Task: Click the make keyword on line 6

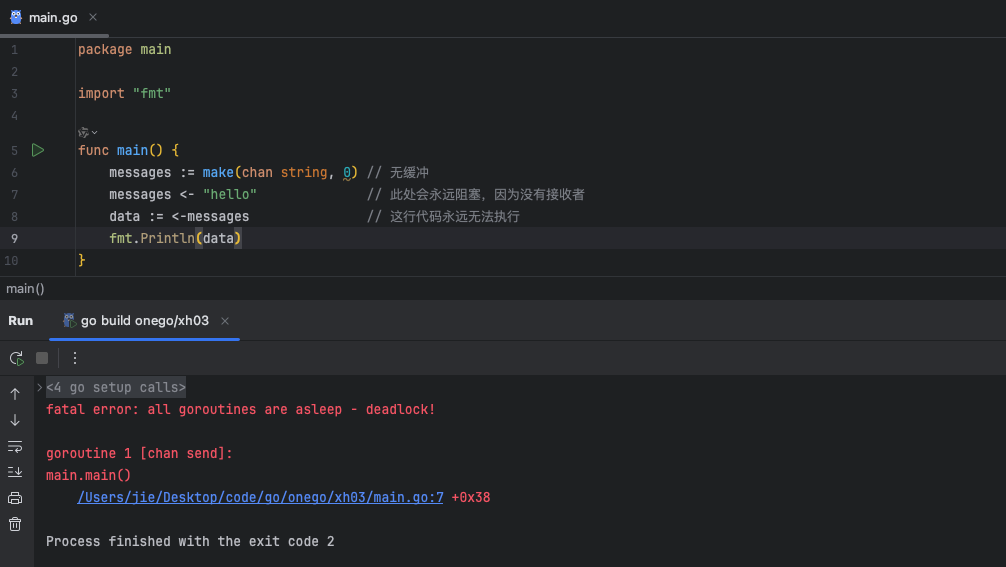Action: [x=218, y=173]
